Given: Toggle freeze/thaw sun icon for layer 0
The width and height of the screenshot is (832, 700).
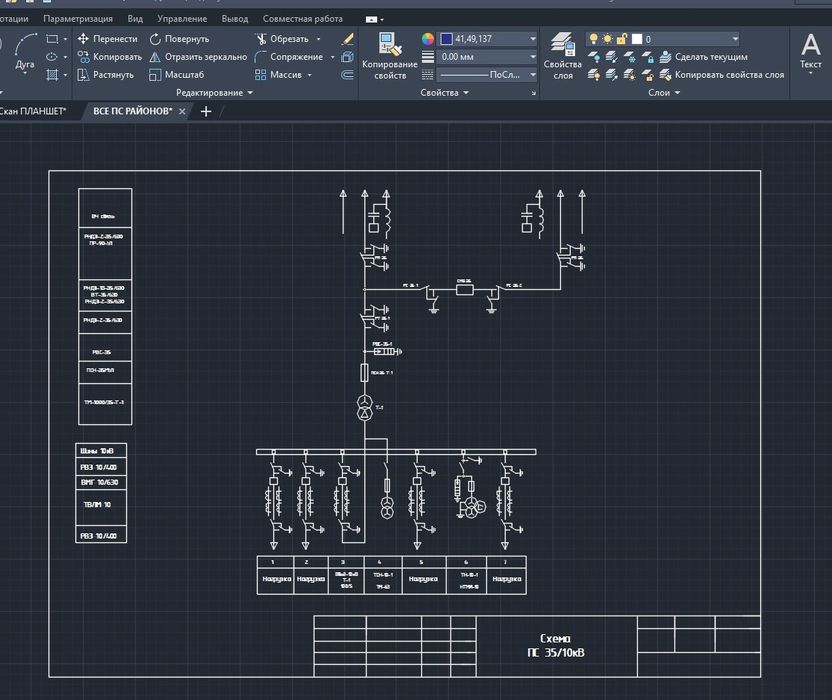Looking at the screenshot, I should click(608, 39).
